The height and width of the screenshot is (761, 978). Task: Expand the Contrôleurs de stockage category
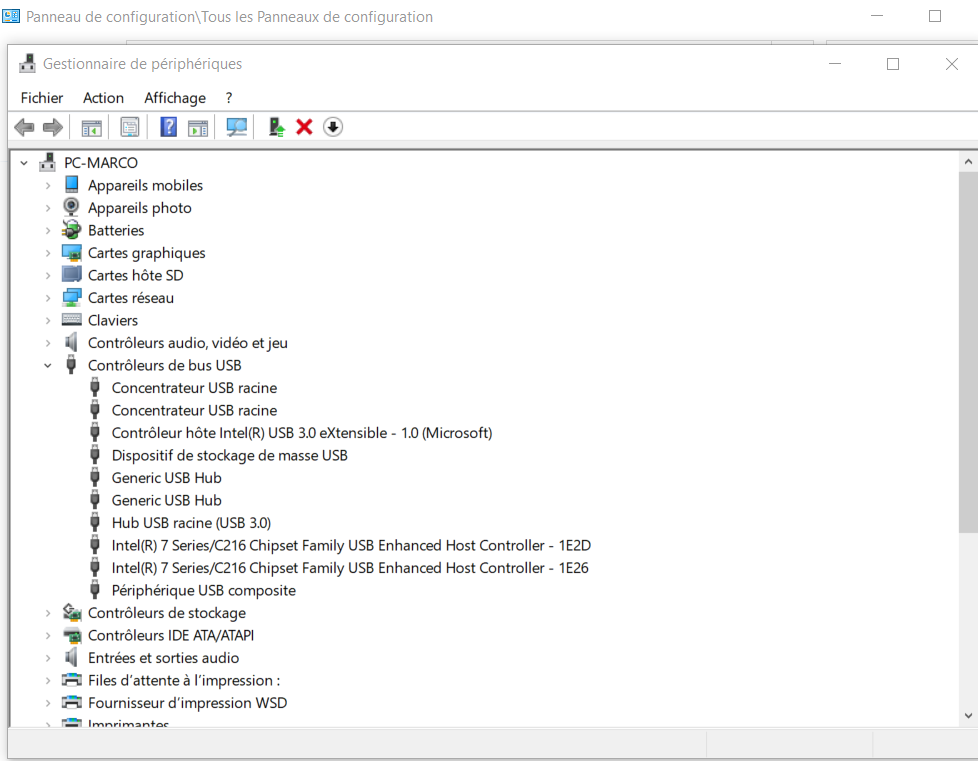48,613
